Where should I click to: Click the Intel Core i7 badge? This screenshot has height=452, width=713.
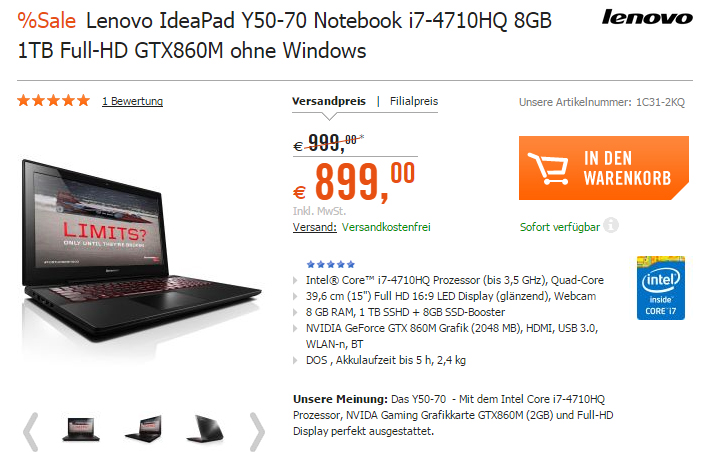(661, 288)
